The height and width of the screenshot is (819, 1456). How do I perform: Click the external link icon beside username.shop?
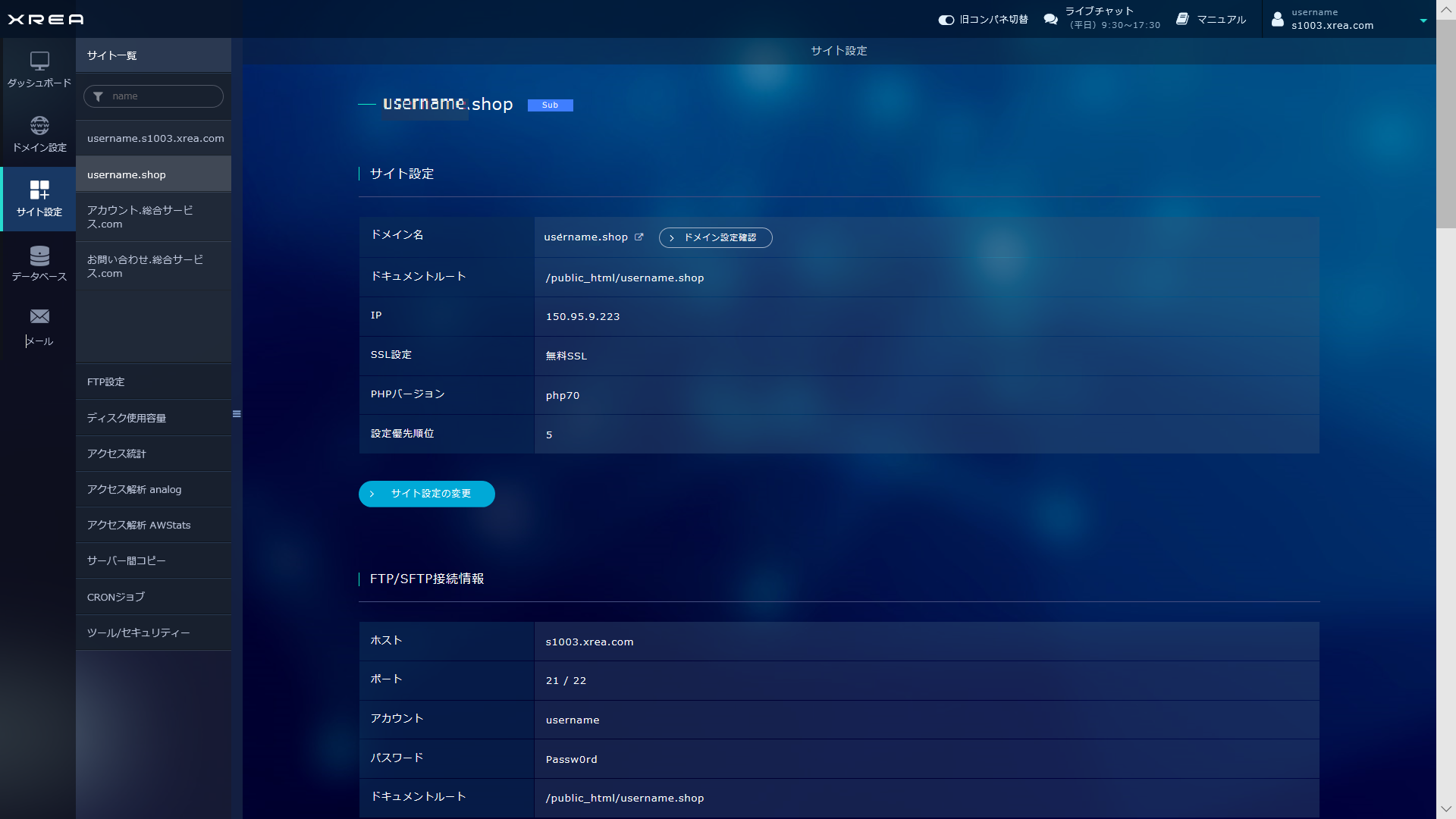click(639, 237)
